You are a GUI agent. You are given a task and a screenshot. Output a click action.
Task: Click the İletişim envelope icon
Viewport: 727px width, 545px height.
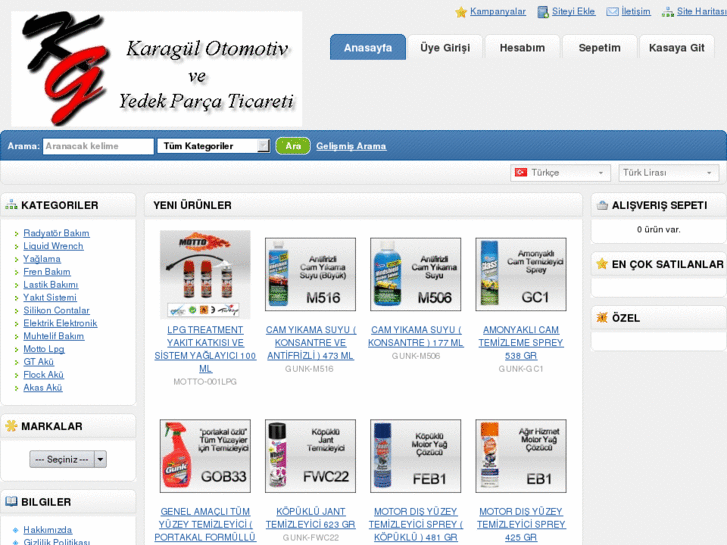[612, 12]
